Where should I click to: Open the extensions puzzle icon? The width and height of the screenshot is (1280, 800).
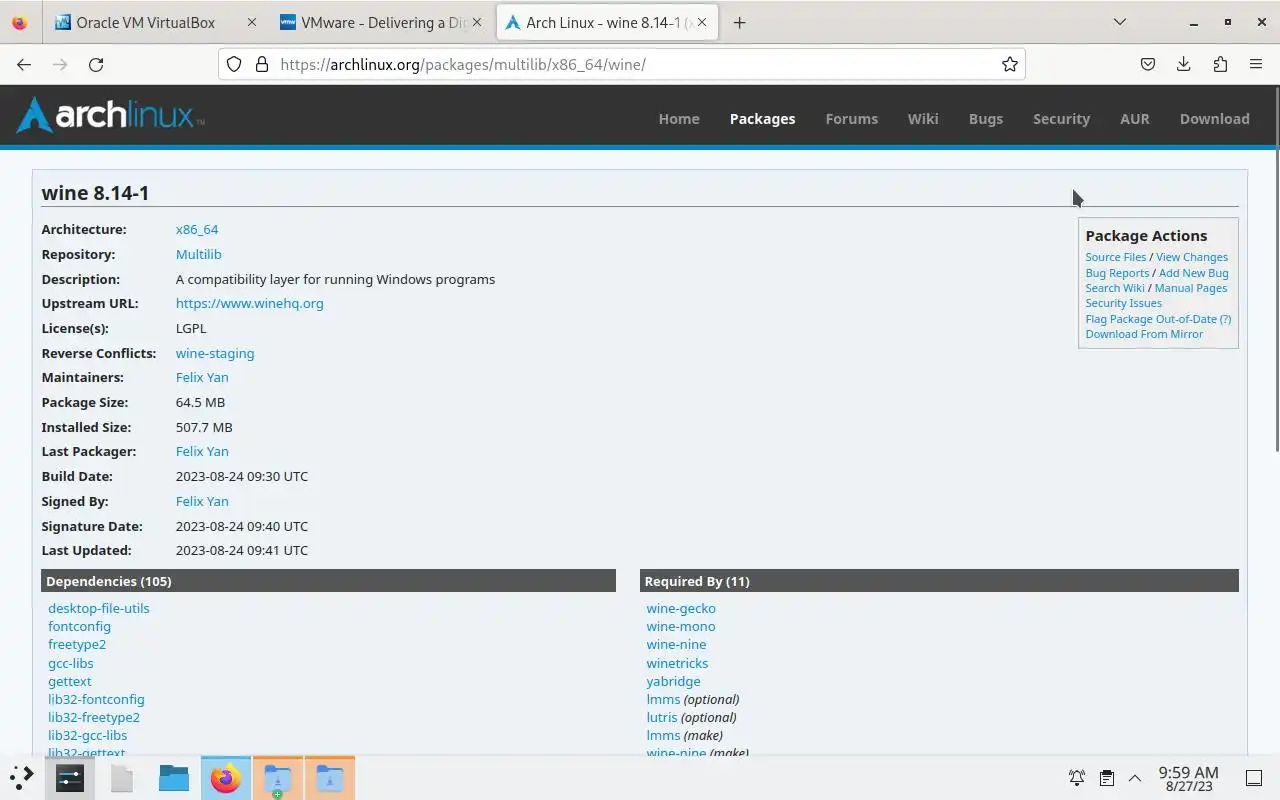(1220, 64)
